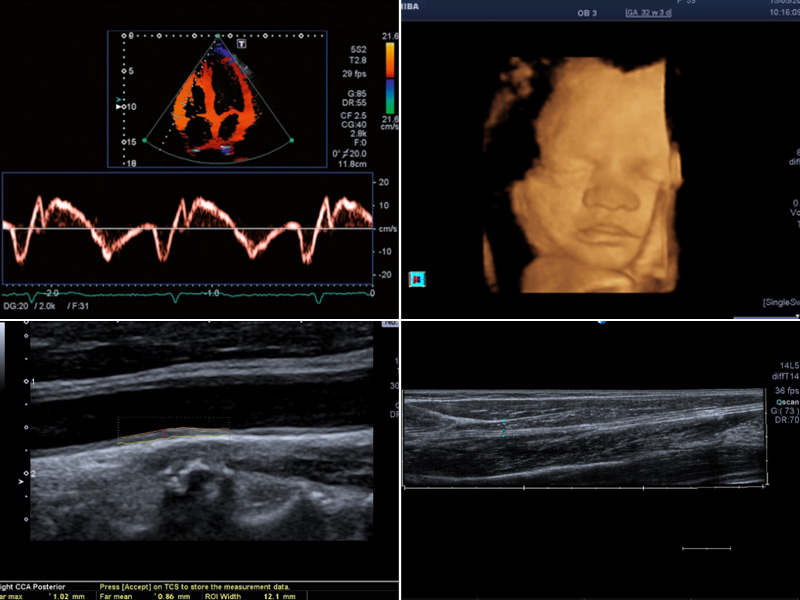Screen dimensions: 800x600
Task: Click the '11.8cm' depth value
Action: point(352,164)
